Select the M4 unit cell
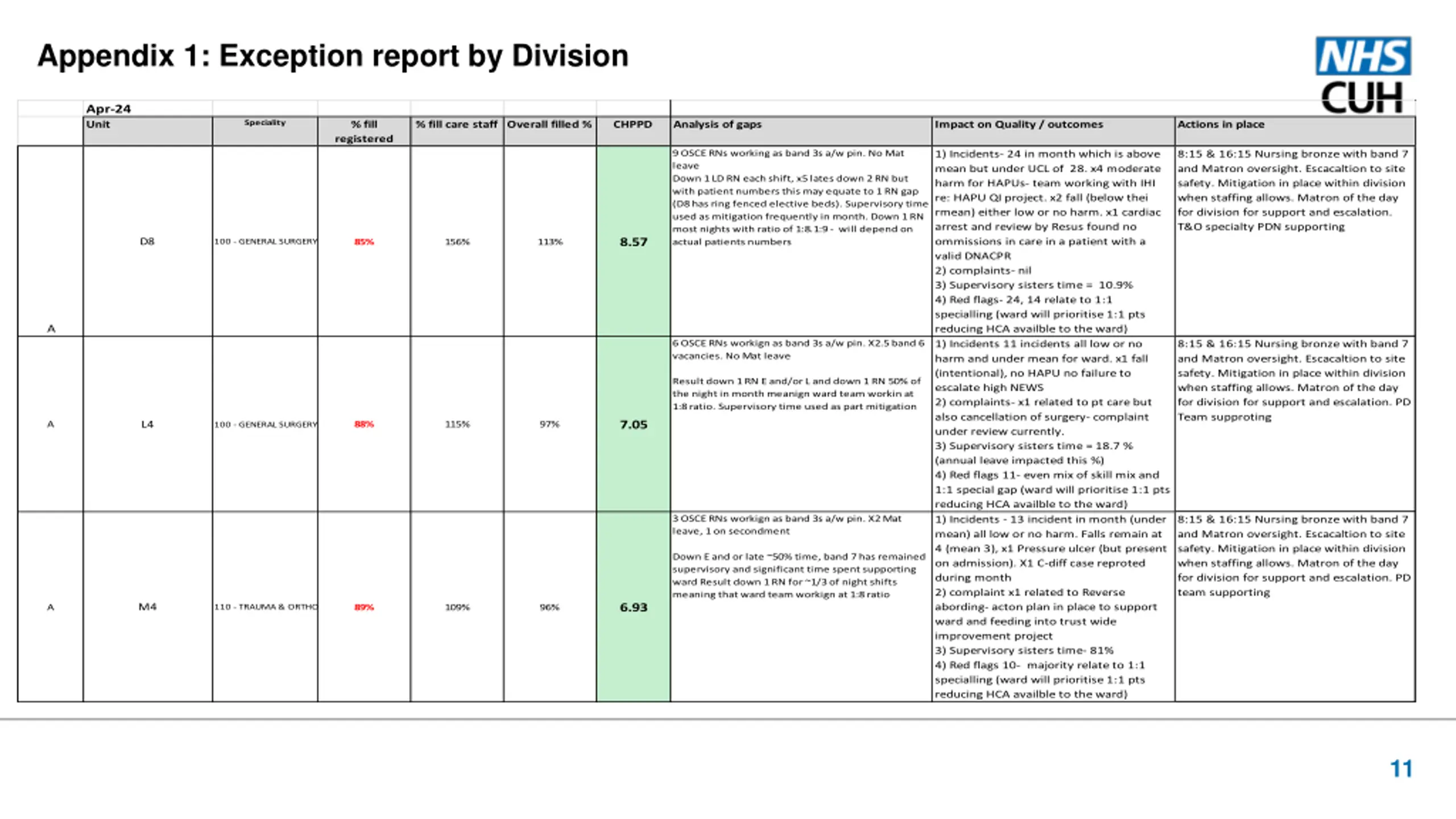1456x819 pixels. pos(147,607)
